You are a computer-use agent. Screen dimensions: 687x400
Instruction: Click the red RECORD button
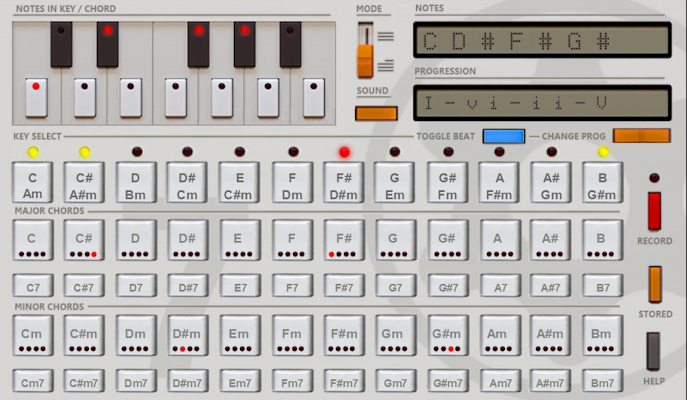[x=654, y=211]
